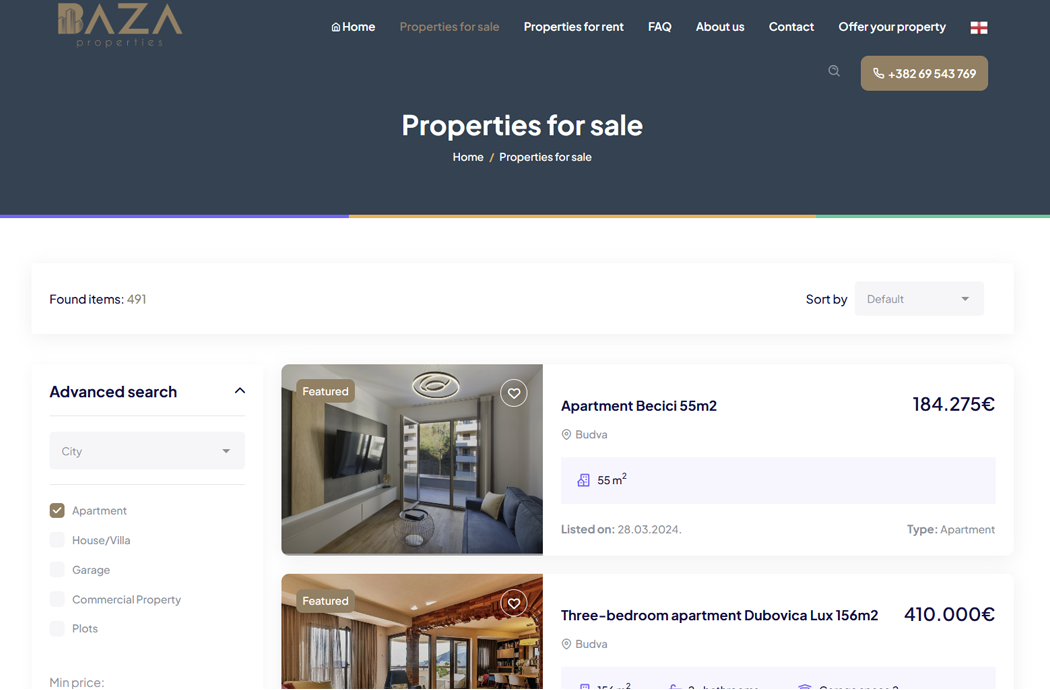Click the Home breadcrumb link
The width and height of the screenshot is (1050, 690).
468,157
